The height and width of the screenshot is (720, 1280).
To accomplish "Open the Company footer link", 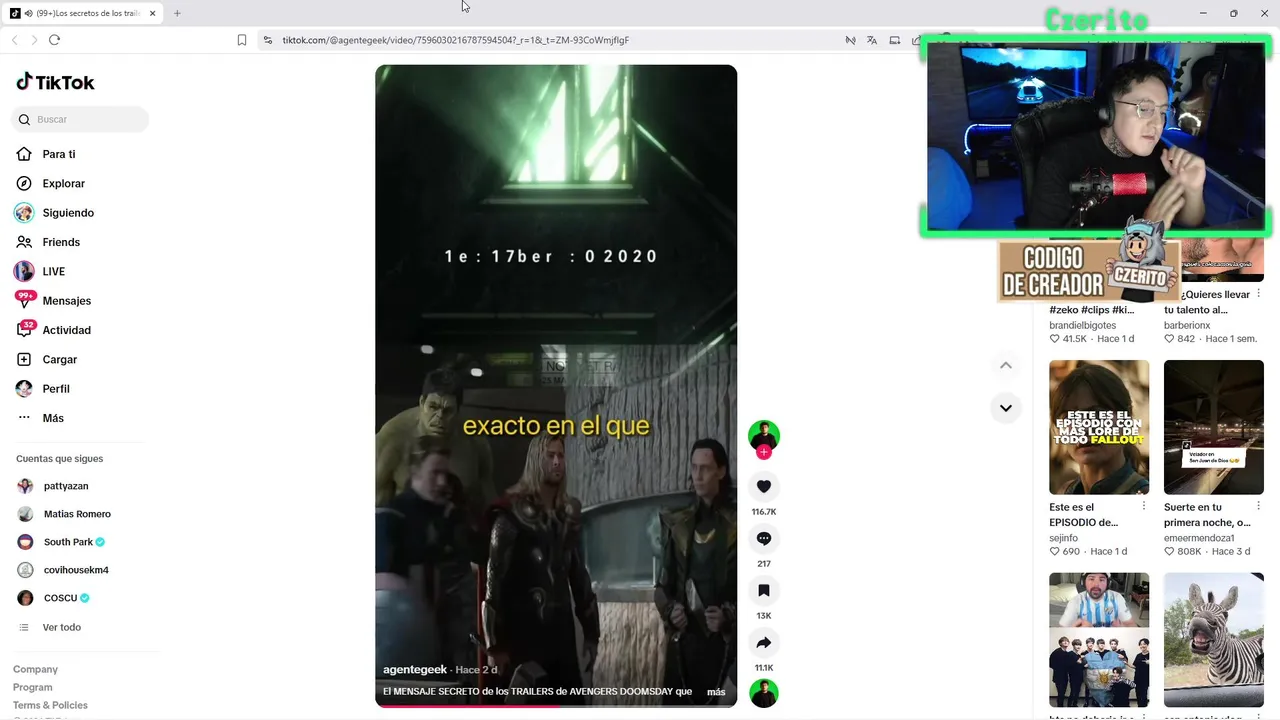I will (35, 669).
